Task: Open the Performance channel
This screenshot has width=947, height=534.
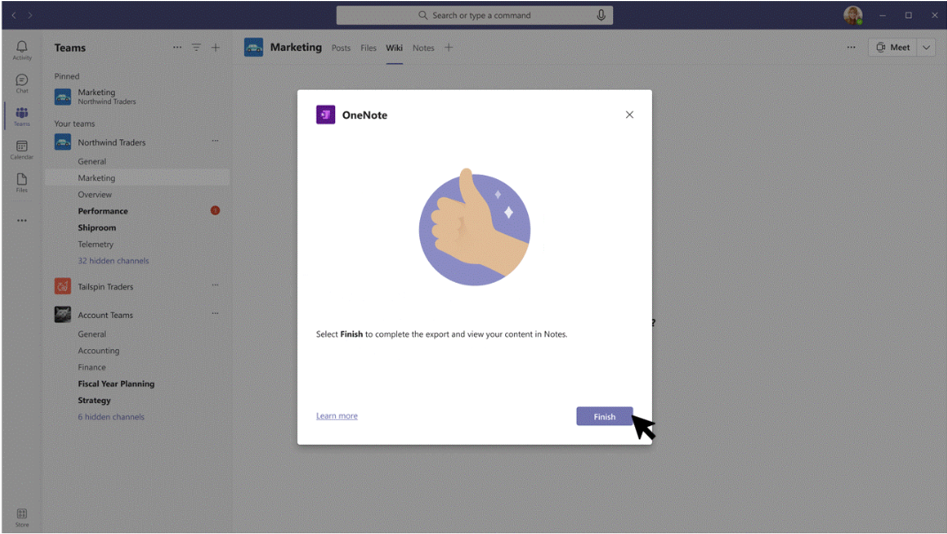Action: coord(103,211)
